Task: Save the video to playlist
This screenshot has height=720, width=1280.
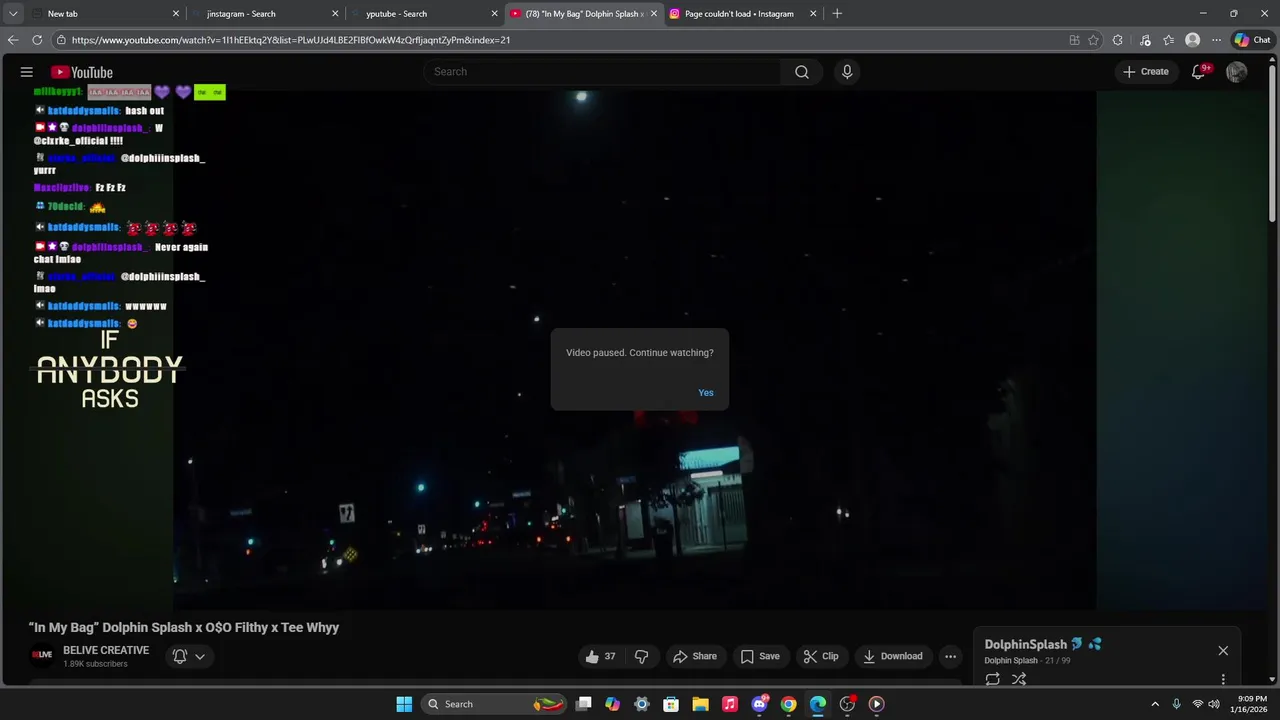Action: pyautogui.click(x=760, y=656)
